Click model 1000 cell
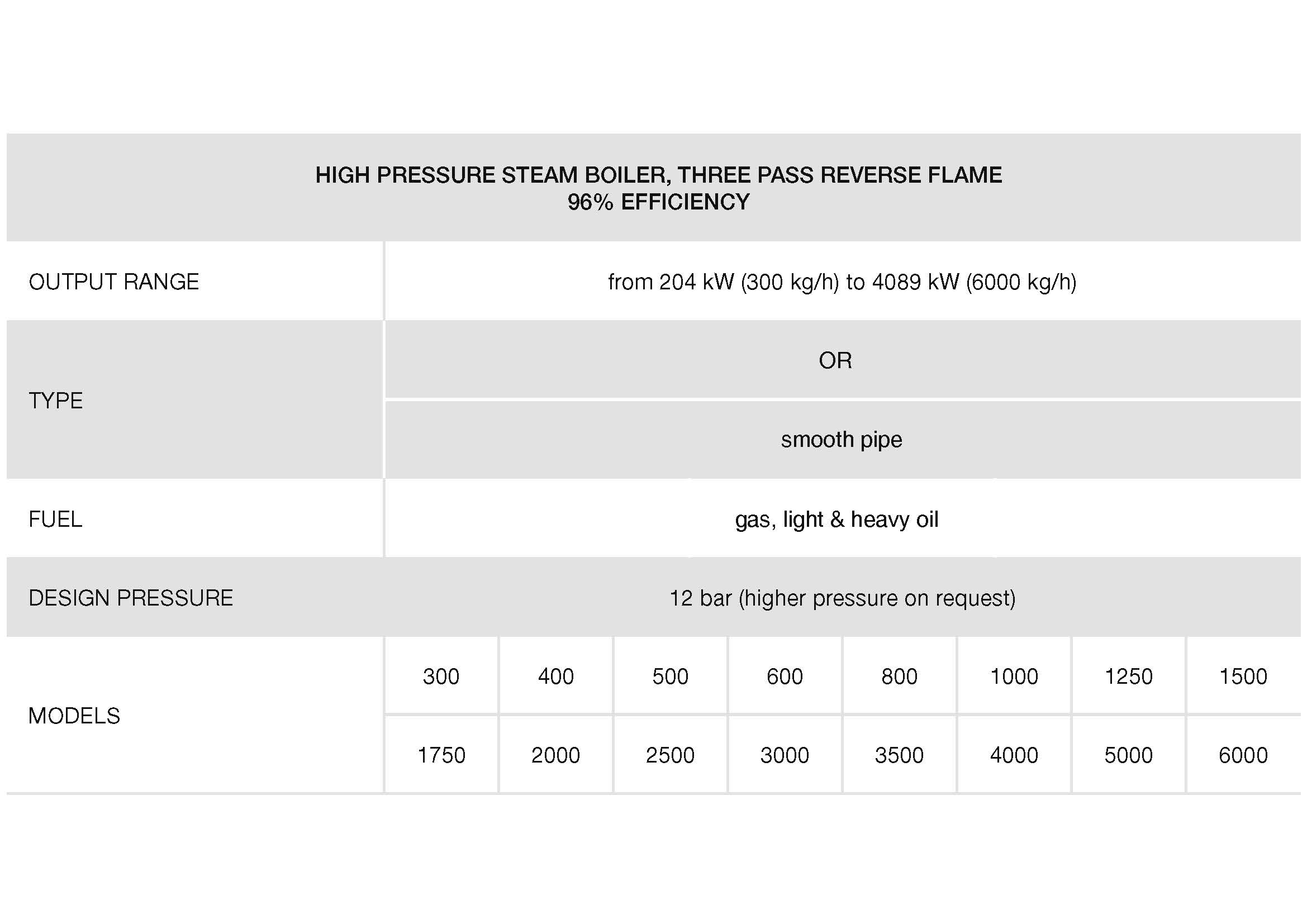 [x=1014, y=677]
